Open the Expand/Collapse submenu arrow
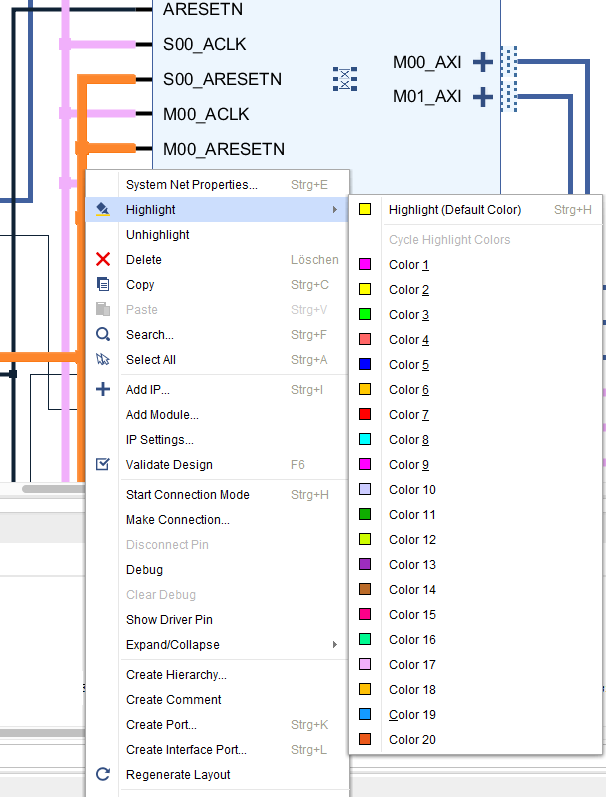Viewport: 606px width, 797px height. click(x=335, y=645)
